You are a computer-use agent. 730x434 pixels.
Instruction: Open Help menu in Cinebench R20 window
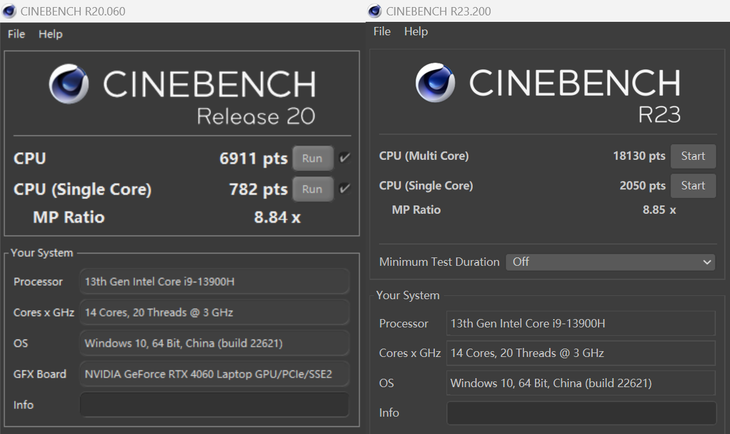(50, 34)
